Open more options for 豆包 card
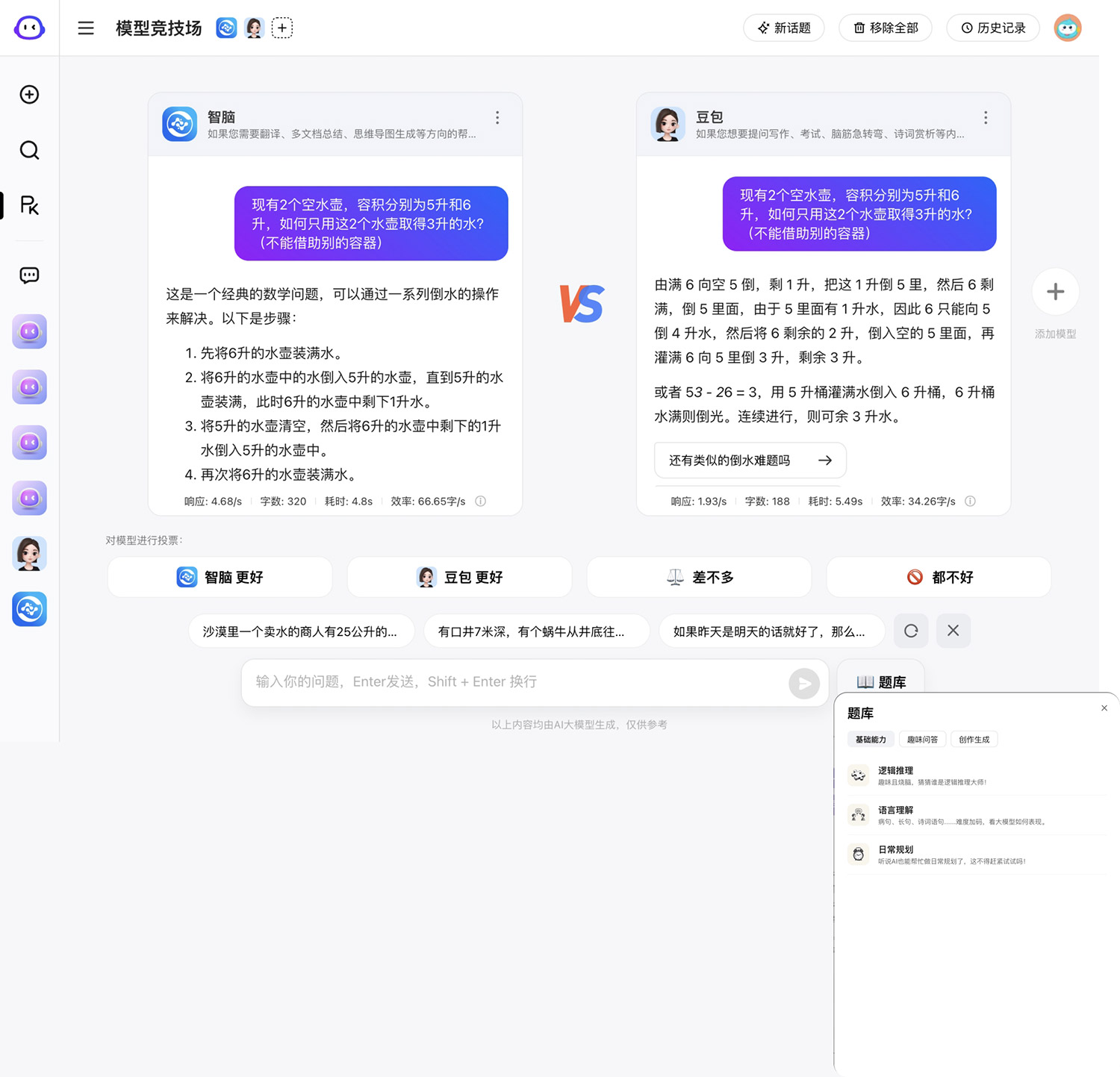 [x=986, y=118]
